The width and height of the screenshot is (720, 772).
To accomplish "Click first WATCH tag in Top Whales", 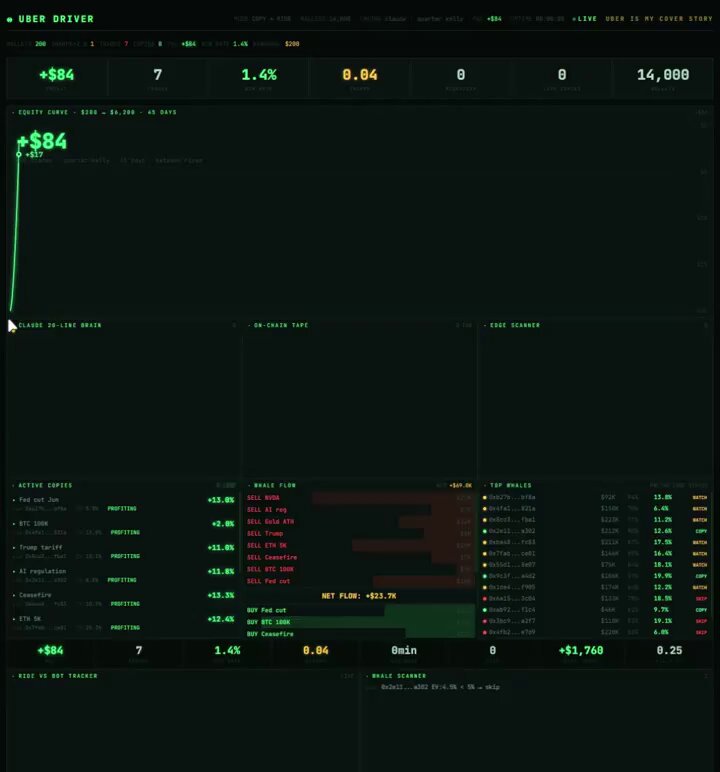I will click(x=699, y=497).
